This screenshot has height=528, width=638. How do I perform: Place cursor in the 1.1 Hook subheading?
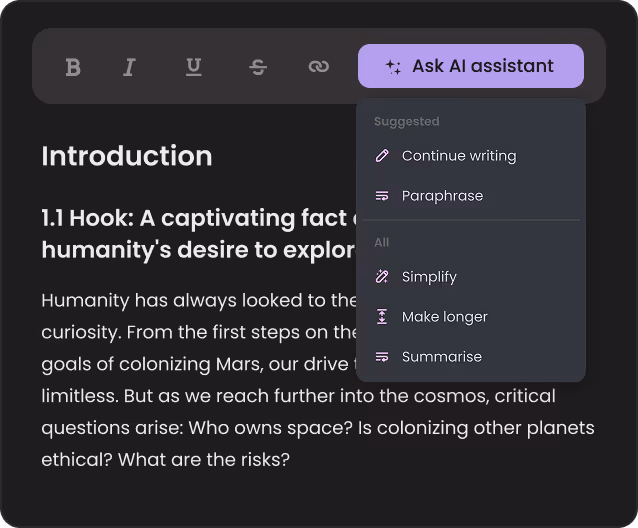pyautogui.click(x=199, y=234)
